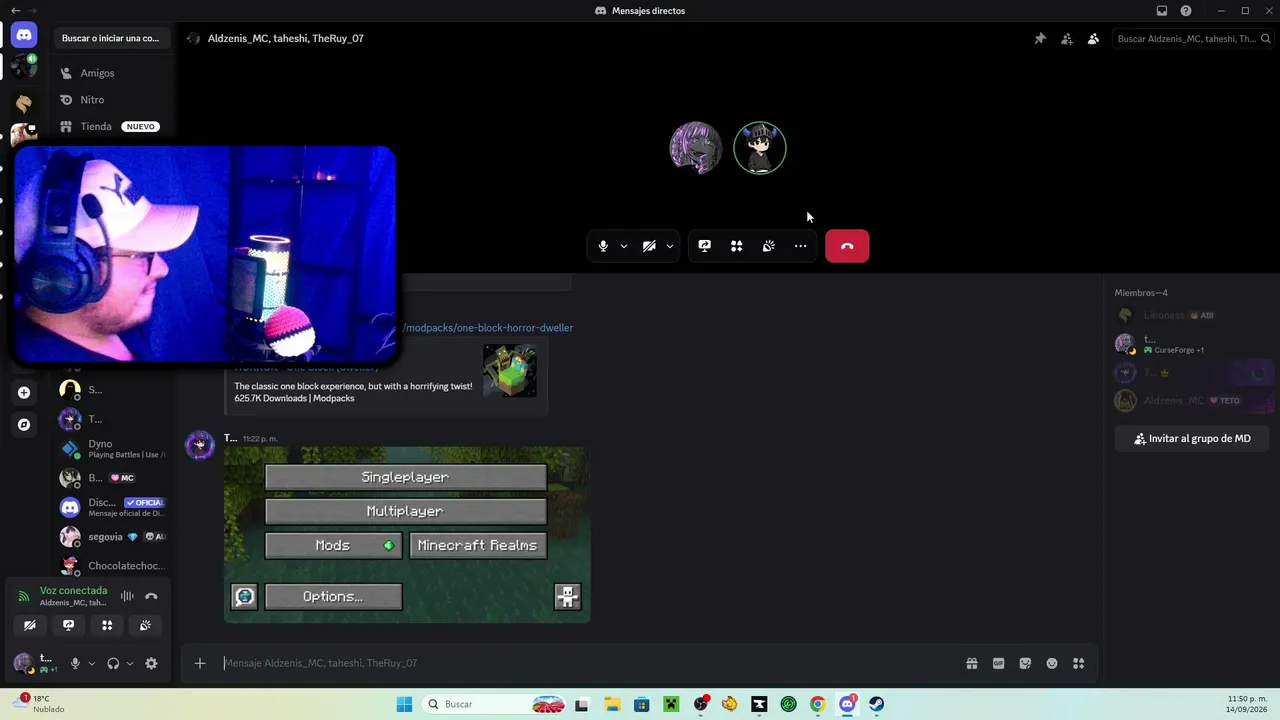Open the message author's avatar at 11:22 p. m.
The height and width of the screenshot is (720, 1280).
coord(200,446)
